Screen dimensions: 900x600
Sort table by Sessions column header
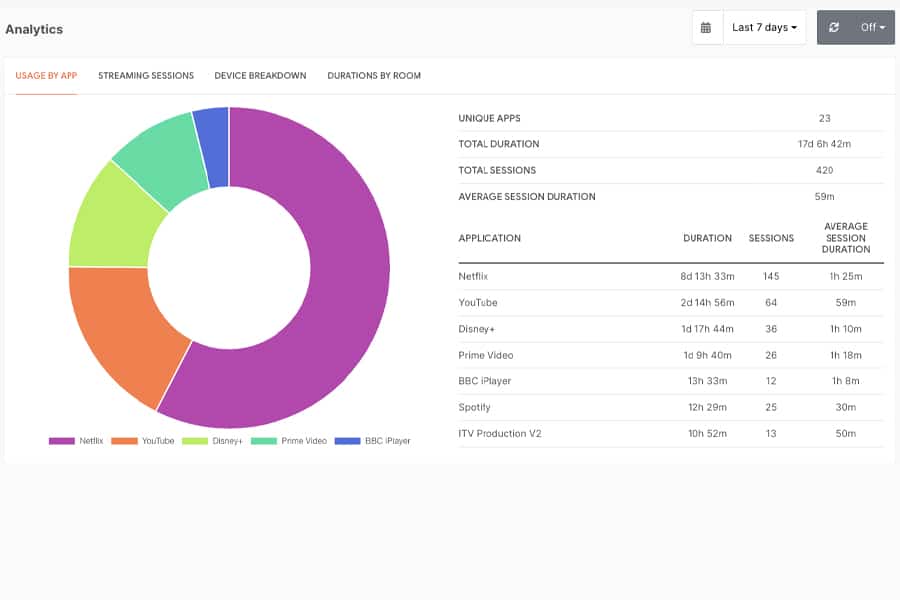pyautogui.click(x=771, y=238)
